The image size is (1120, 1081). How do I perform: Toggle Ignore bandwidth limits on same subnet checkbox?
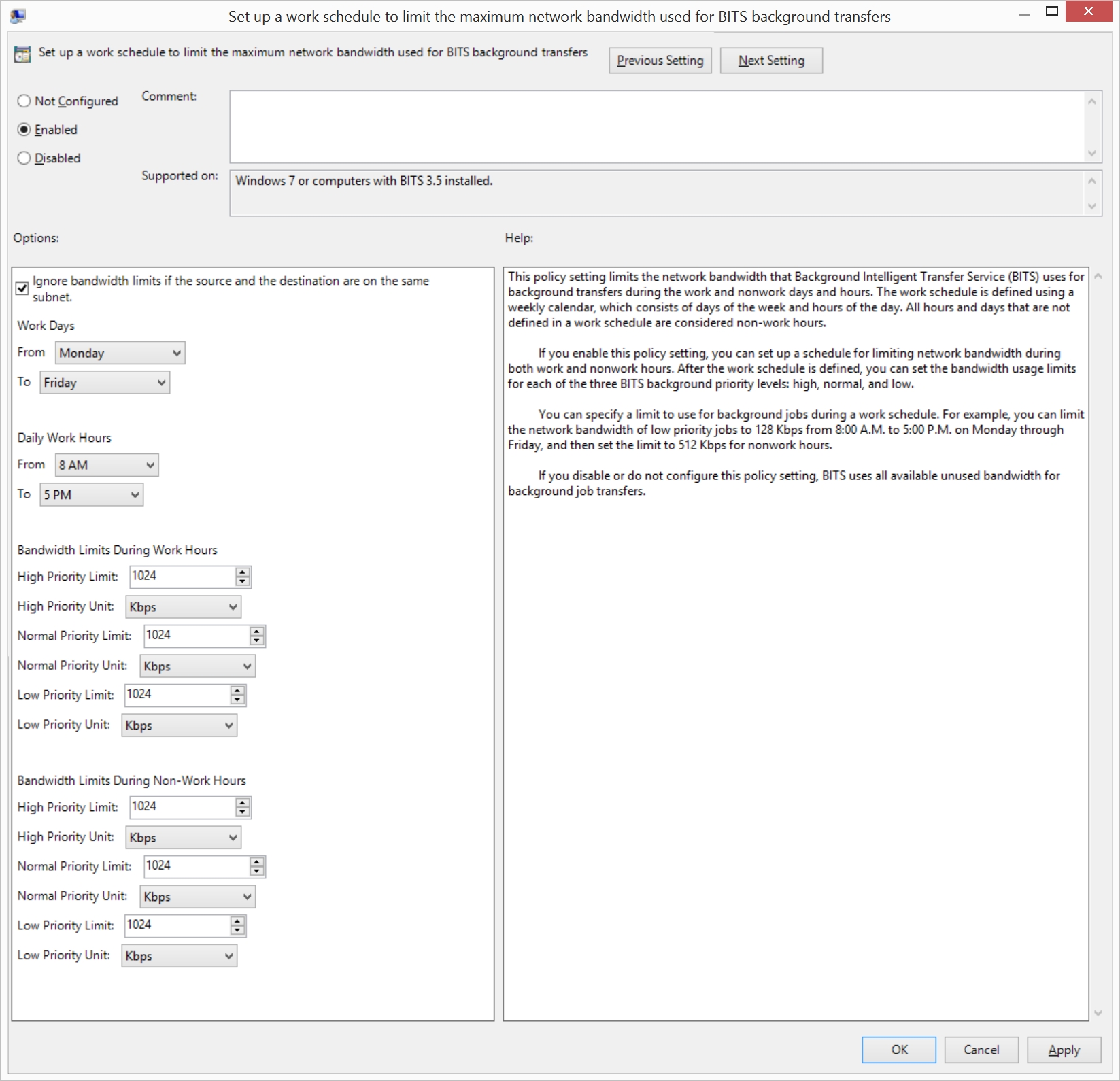[x=22, y=288]
